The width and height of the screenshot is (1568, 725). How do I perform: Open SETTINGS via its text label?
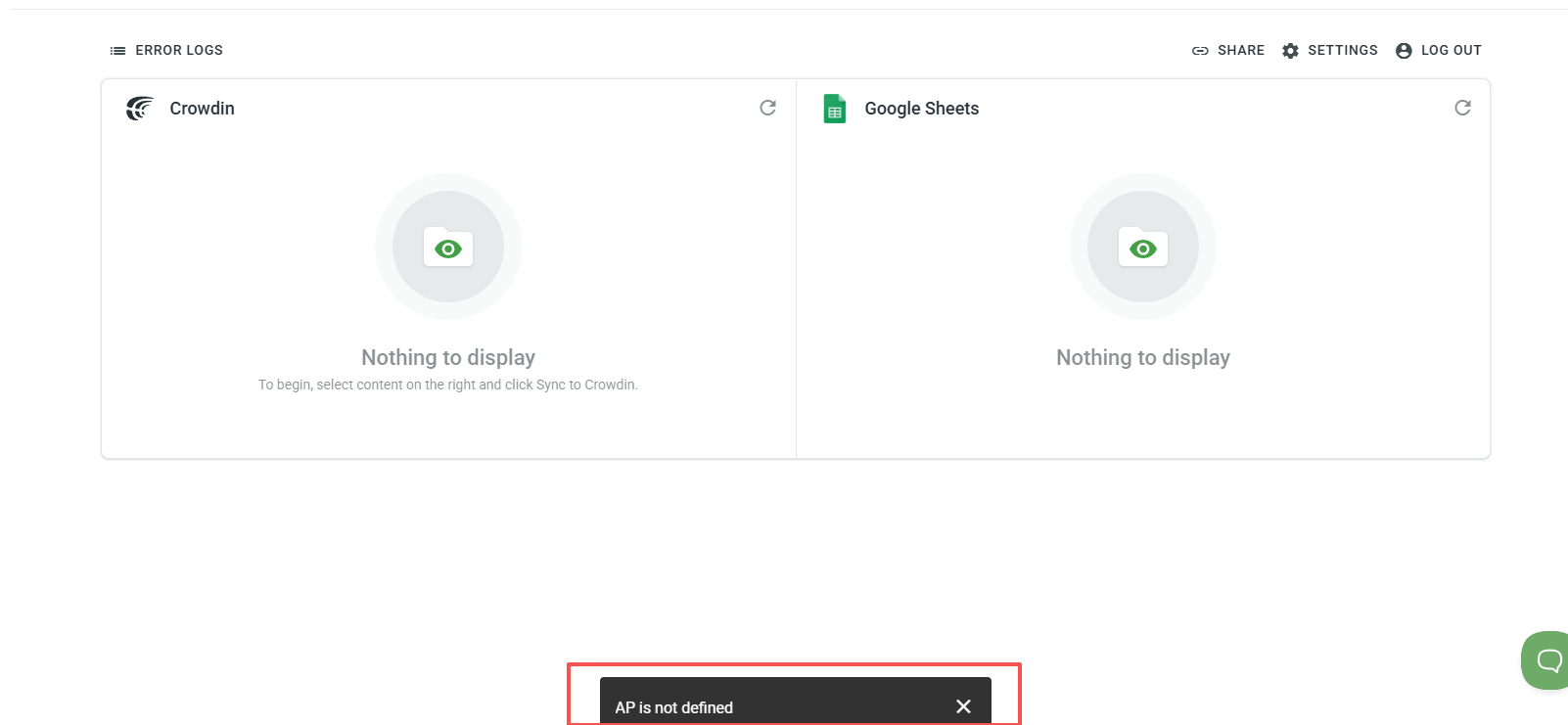pos(1342,50)
